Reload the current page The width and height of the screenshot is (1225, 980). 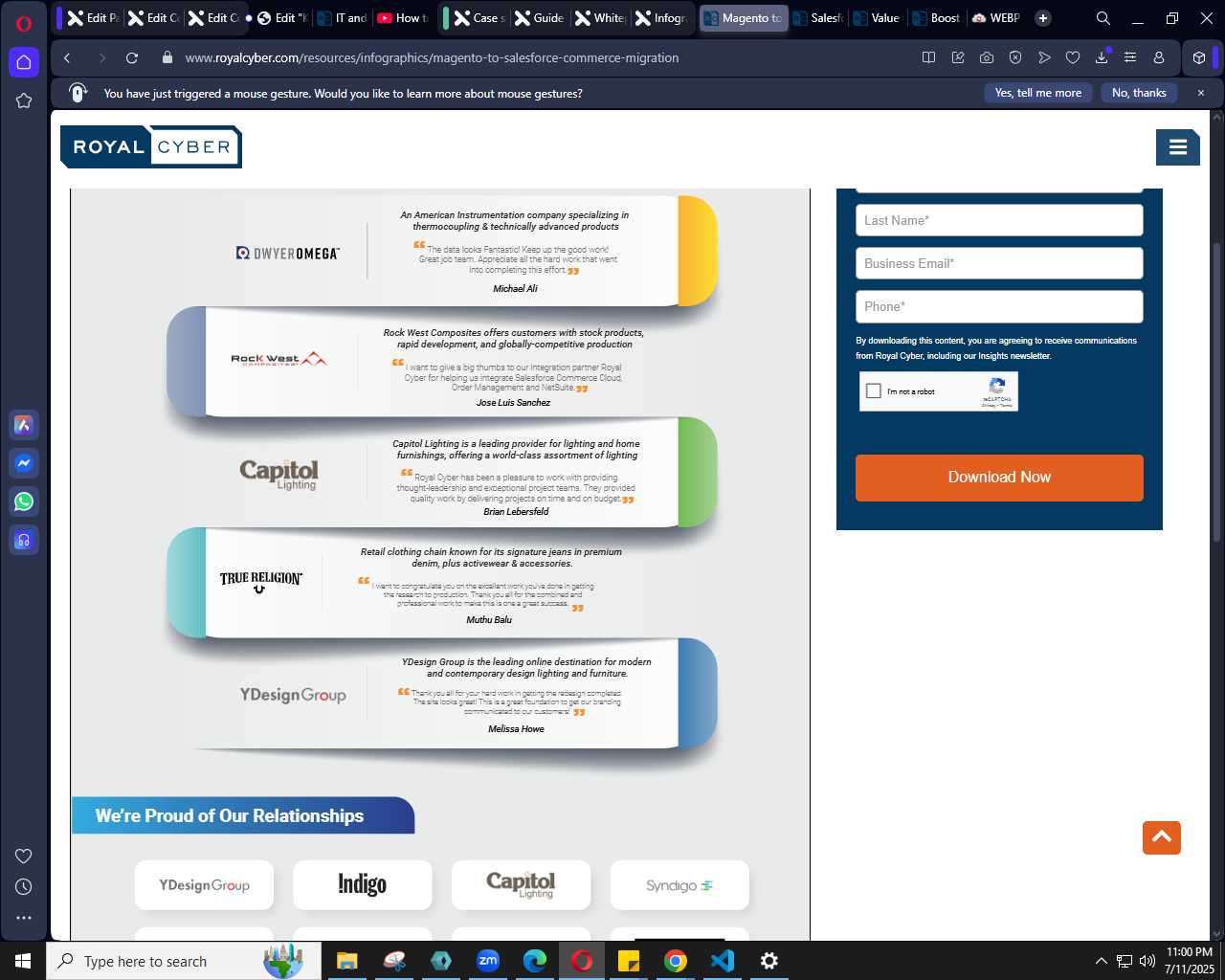132,57
